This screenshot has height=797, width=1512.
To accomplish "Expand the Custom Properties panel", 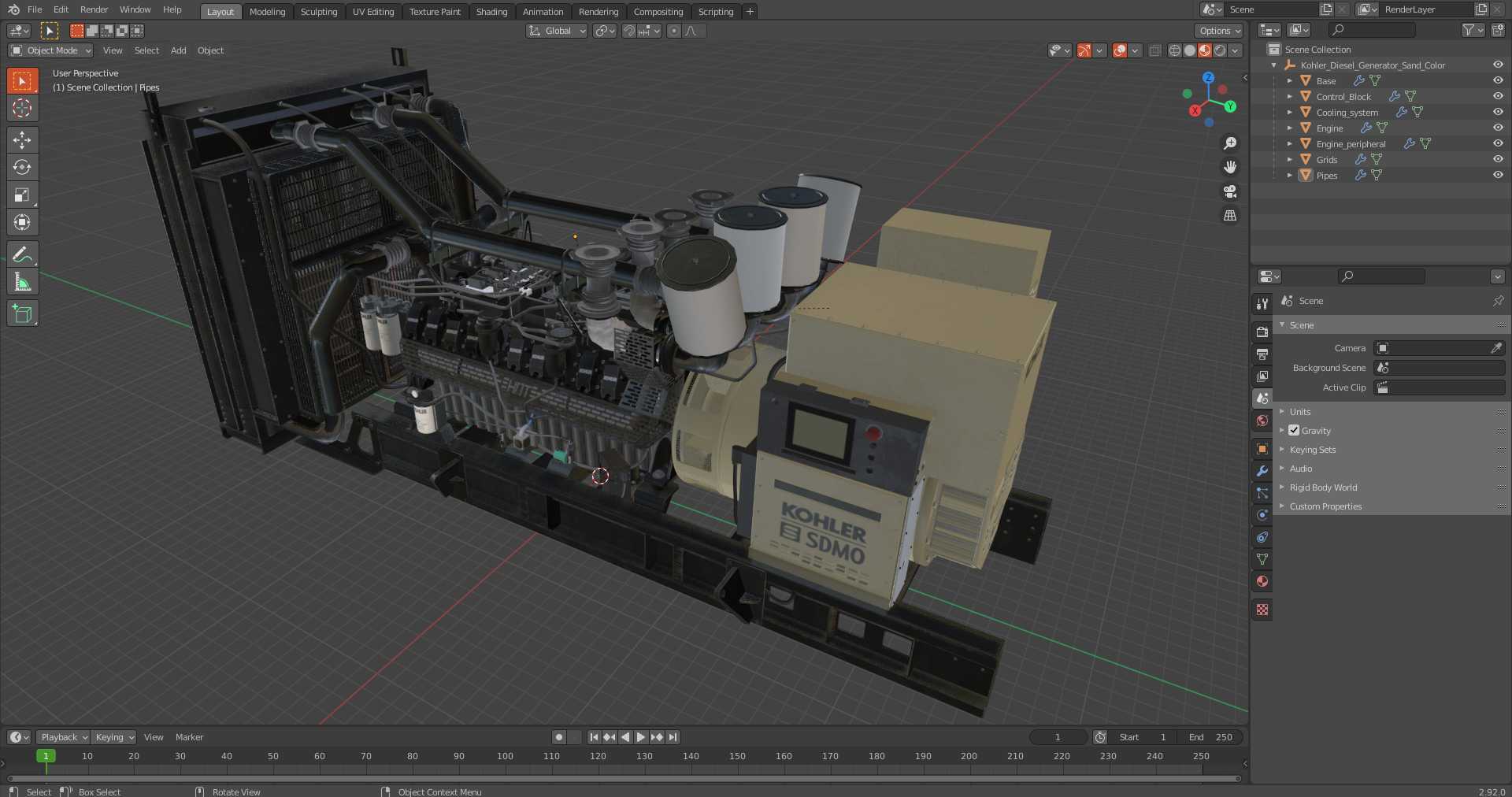I will pyautogui.click(x=1325, y=506).
